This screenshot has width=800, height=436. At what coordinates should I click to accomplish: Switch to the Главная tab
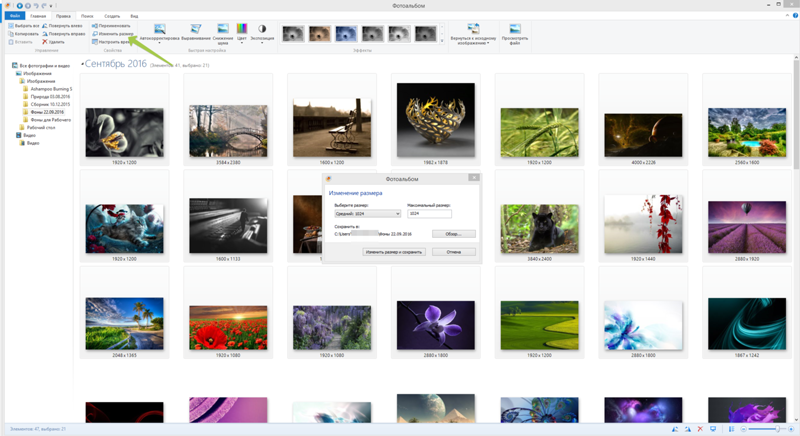(x=38, y=16)
